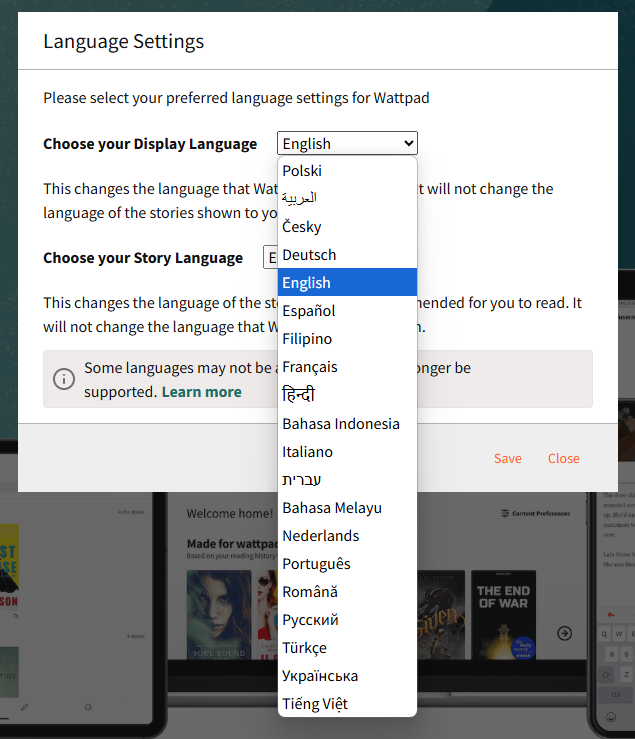Open the Soul Bound book cover
The height and width of the screenshot is (739, 635).
click(219, 615)
